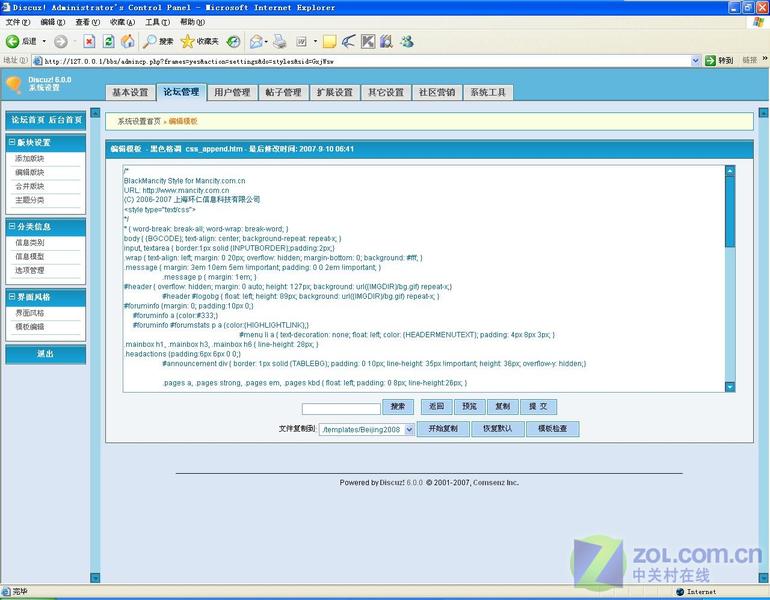Click the 恢复默认 button
Image resolution: width=770 pixels, height=600 pixels.
pos(497,429)
